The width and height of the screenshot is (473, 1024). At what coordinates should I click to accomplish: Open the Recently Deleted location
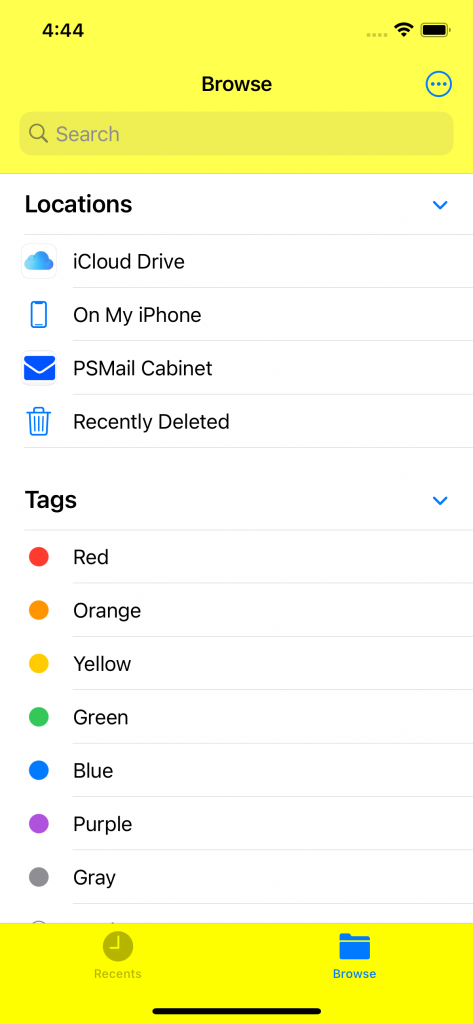pyautogui.click(x=248, y=421)
